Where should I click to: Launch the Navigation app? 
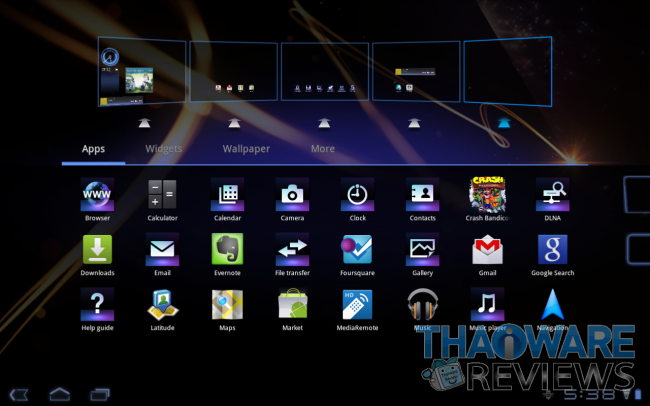(553, 309)
